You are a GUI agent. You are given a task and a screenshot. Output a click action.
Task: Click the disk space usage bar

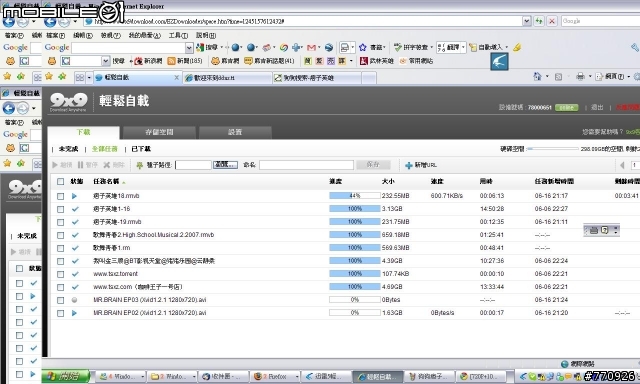coord(552,149)
